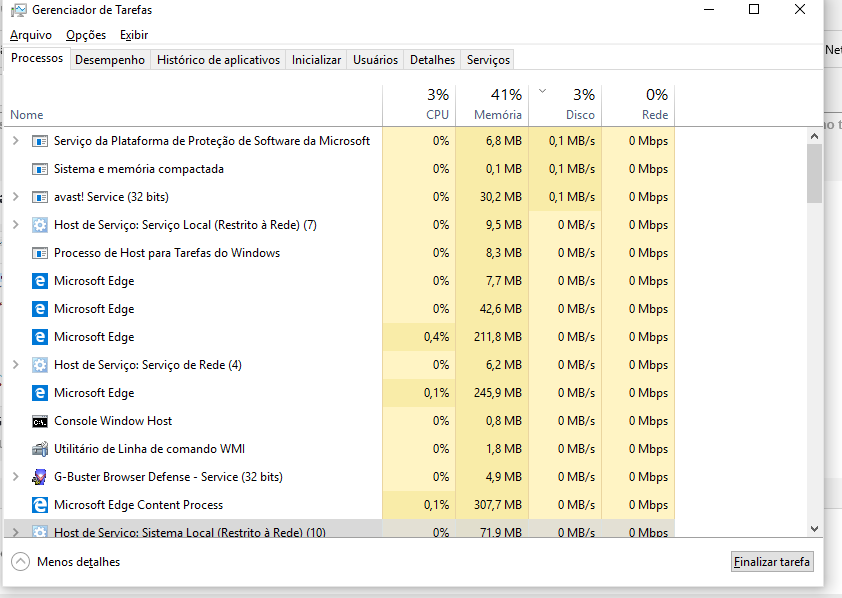The width and height of the screenshot is (842, 598).
Task: Expand Serviço da Plataforma de Proteção row
Action: tap(16, 141)
